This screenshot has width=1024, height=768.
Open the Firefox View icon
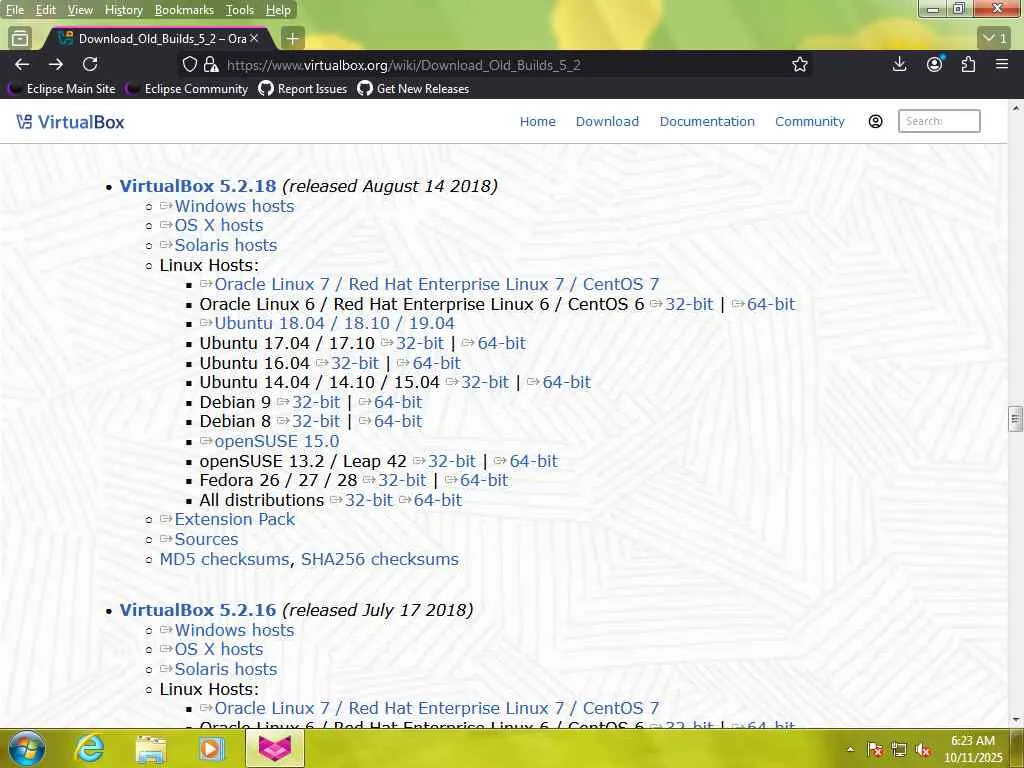coord(20,39)
